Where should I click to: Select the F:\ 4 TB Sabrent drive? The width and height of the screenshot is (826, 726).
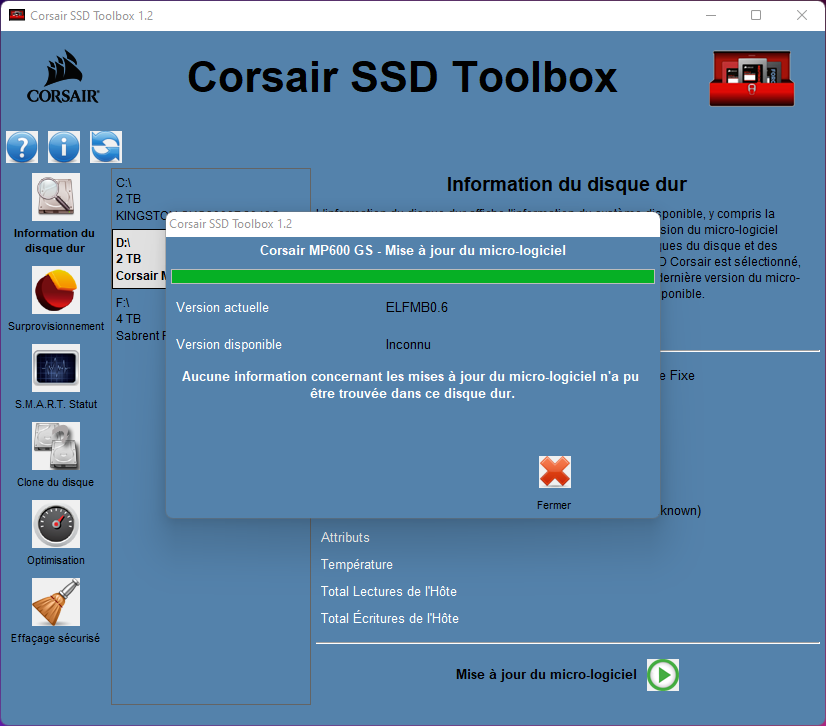click(140, 319)
